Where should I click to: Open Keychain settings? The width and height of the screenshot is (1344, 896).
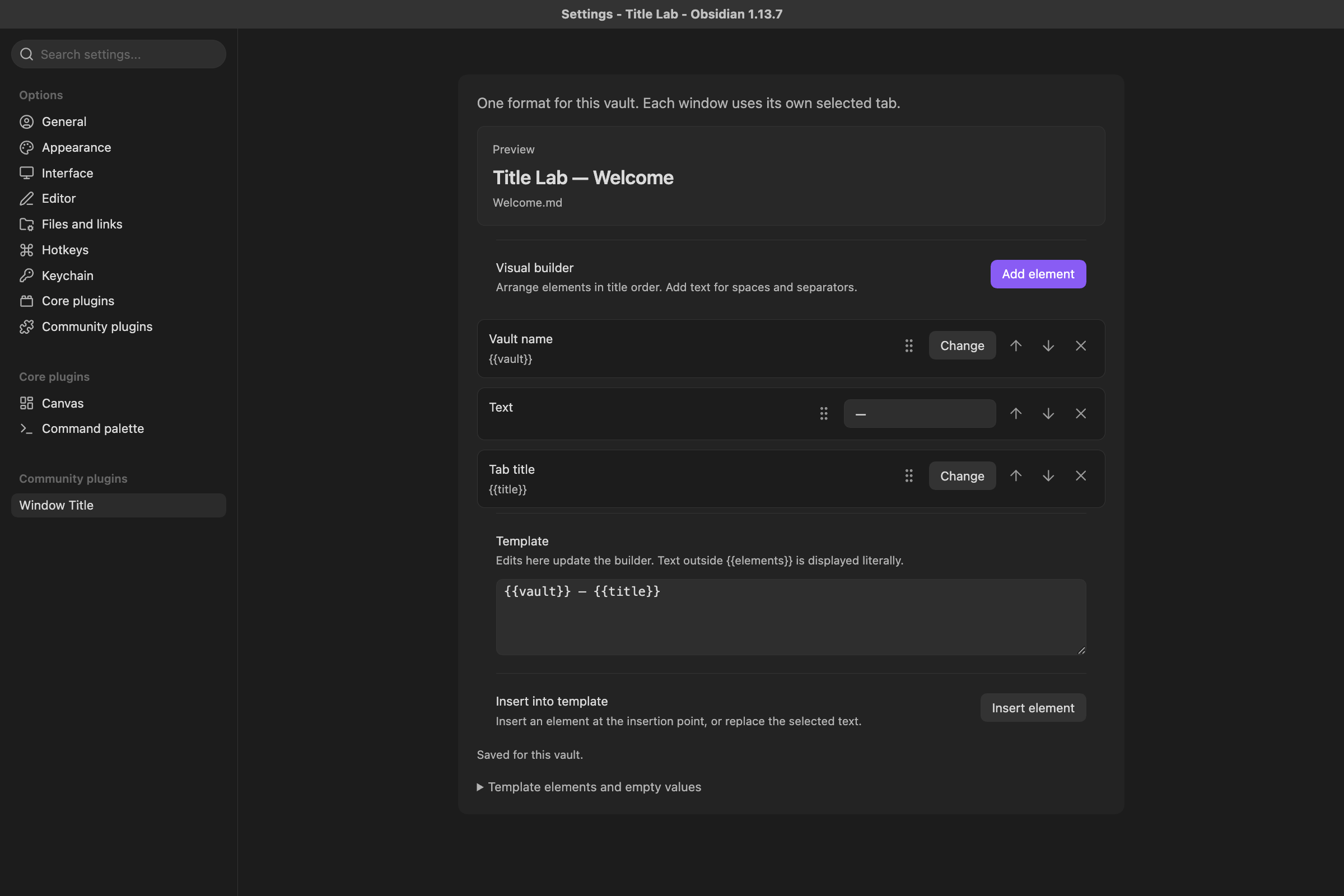[x=119, y=276]
